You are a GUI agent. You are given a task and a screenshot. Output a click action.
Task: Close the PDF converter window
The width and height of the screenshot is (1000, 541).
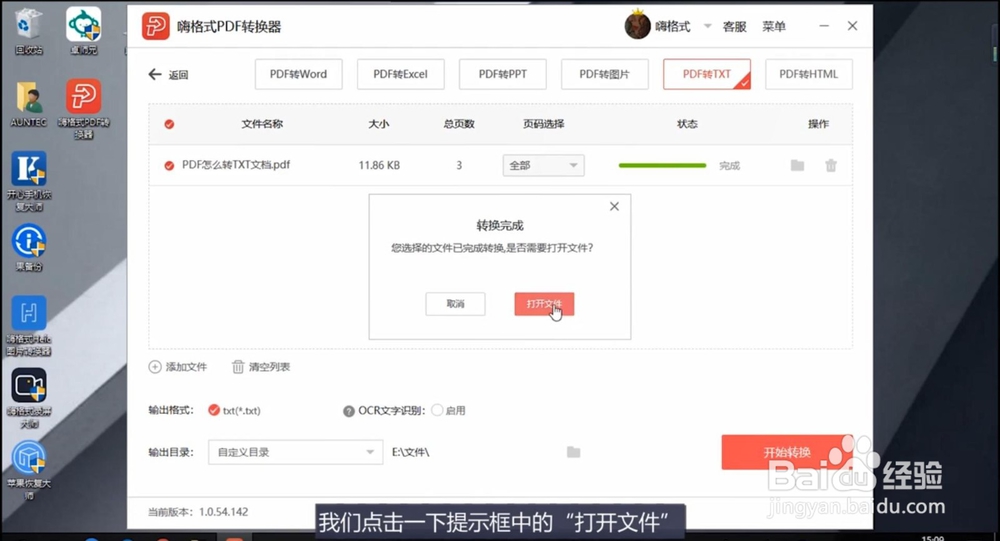coord(852,26)
